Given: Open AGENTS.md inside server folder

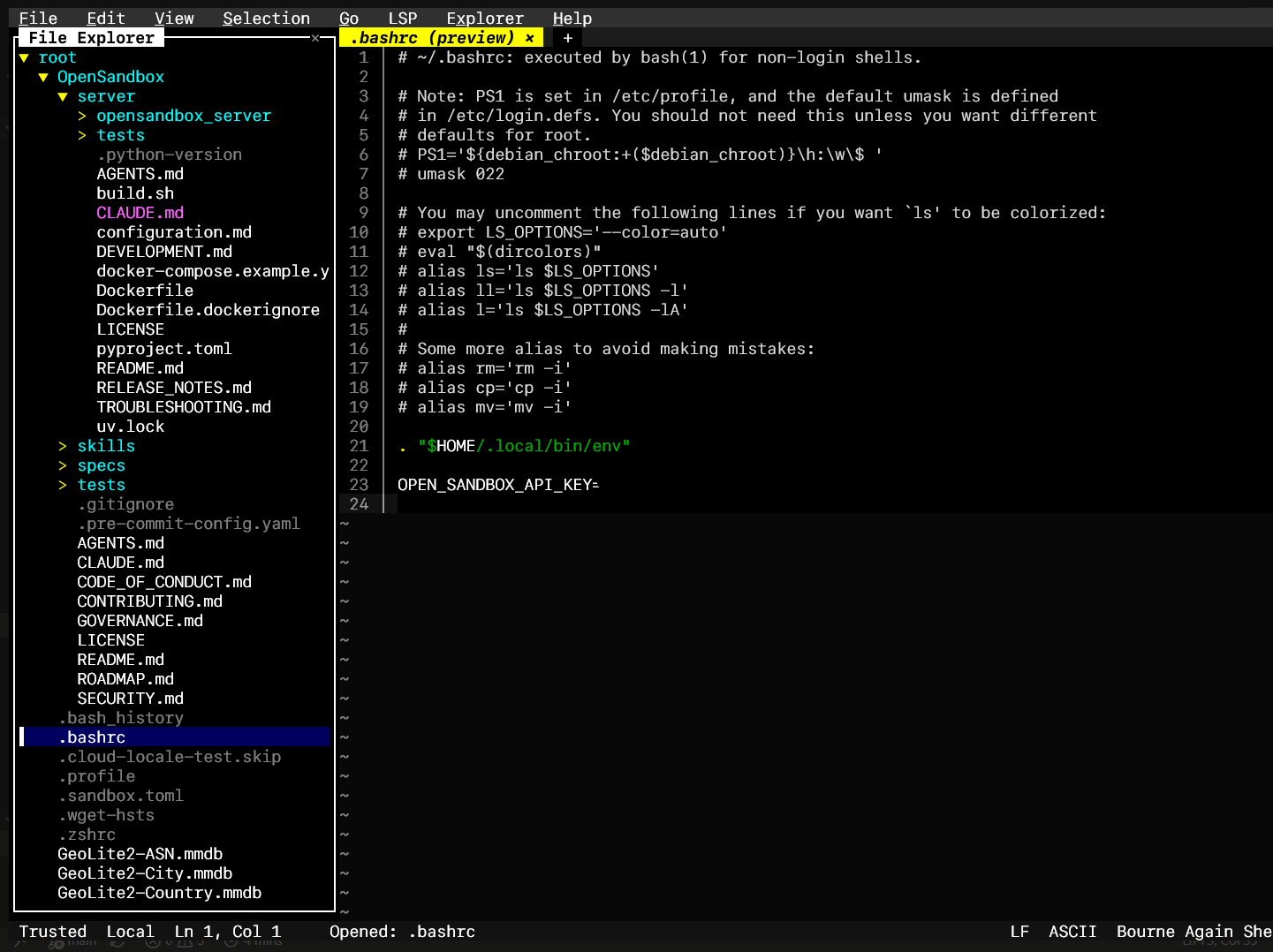Looking at the screenshot, I should coord(140,174).
